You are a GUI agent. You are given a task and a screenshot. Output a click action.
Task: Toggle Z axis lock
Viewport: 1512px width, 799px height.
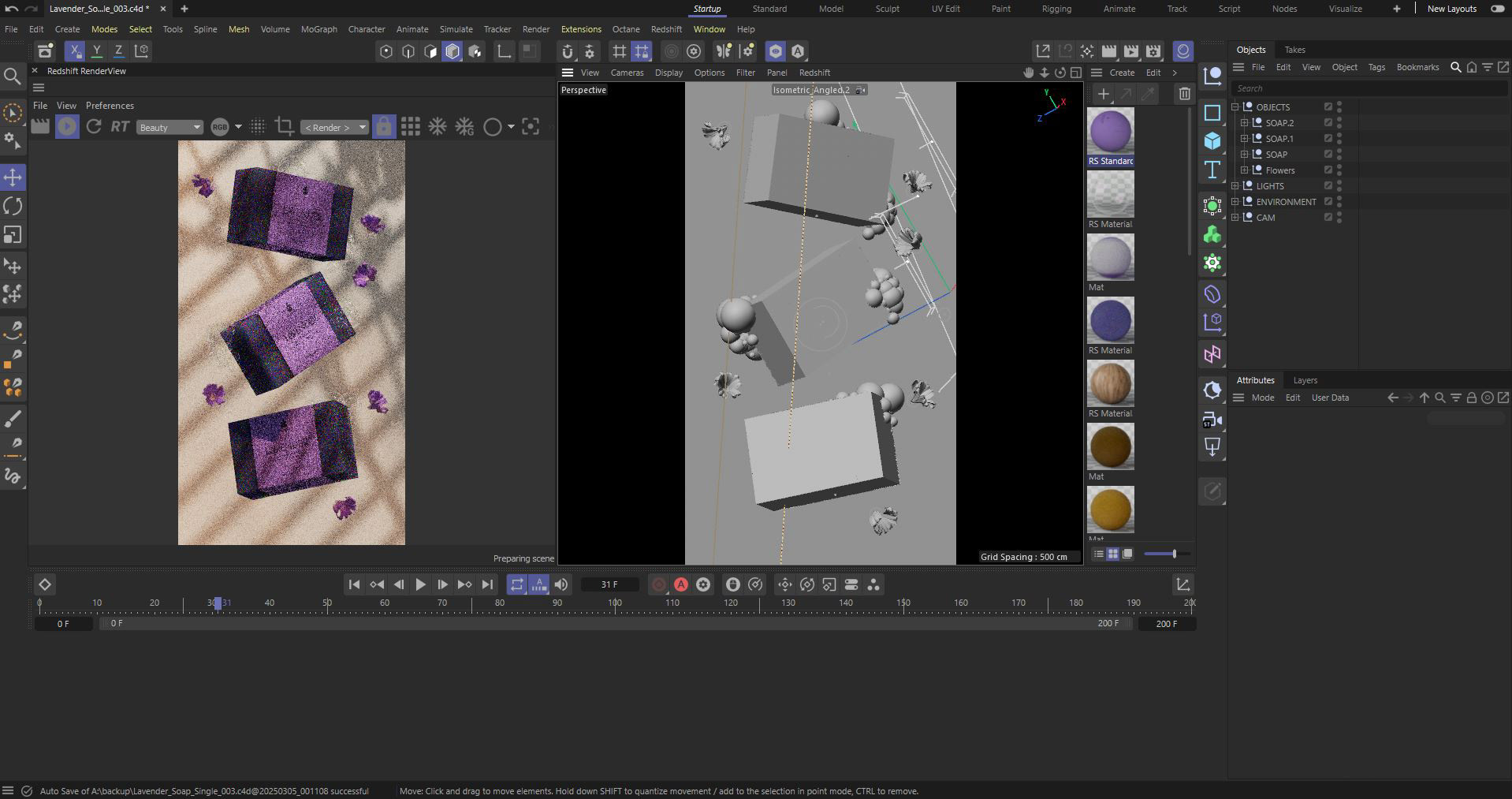click(118, 50)
